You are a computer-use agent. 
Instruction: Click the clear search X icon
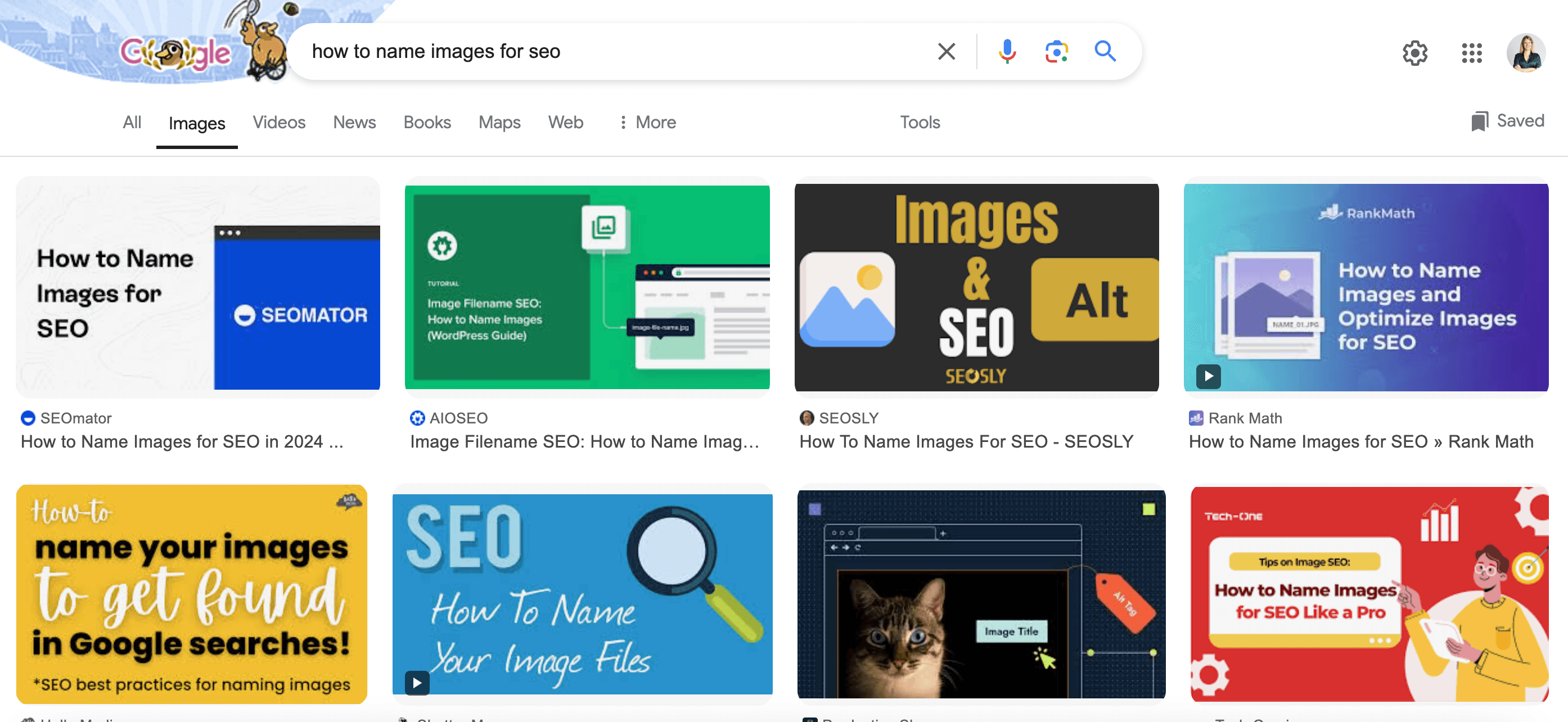945,51
